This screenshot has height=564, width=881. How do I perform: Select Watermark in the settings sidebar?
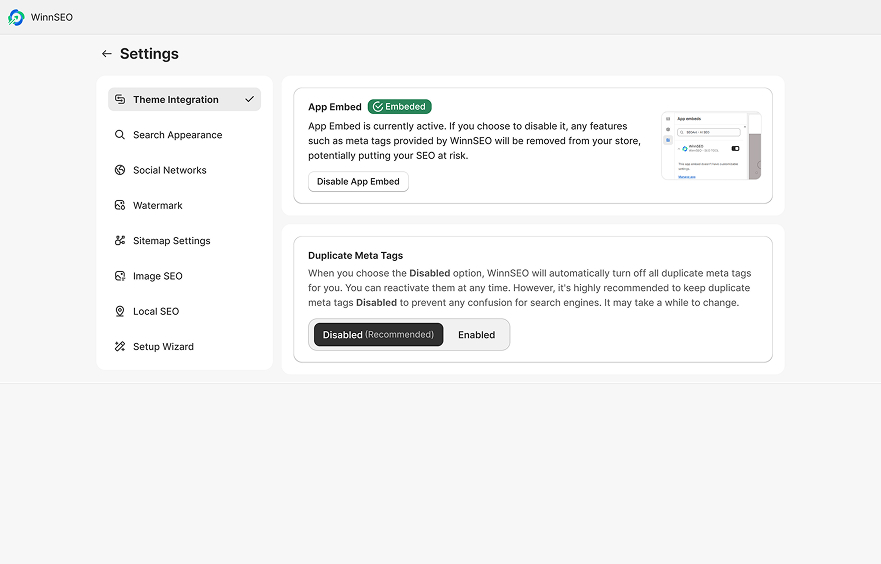[184, 206]
